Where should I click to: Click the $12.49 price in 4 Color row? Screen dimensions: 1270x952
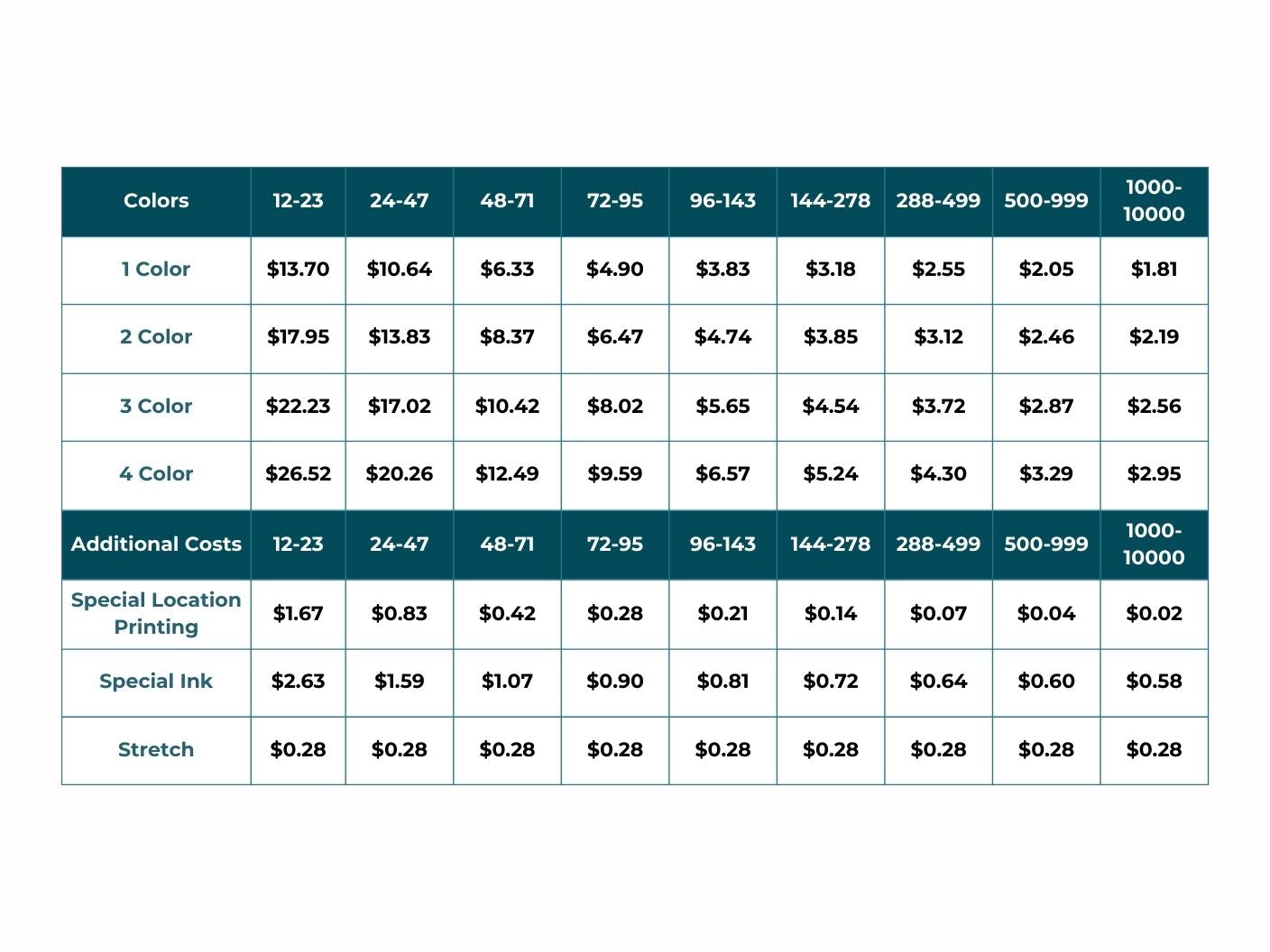click(x=507, y=474)
